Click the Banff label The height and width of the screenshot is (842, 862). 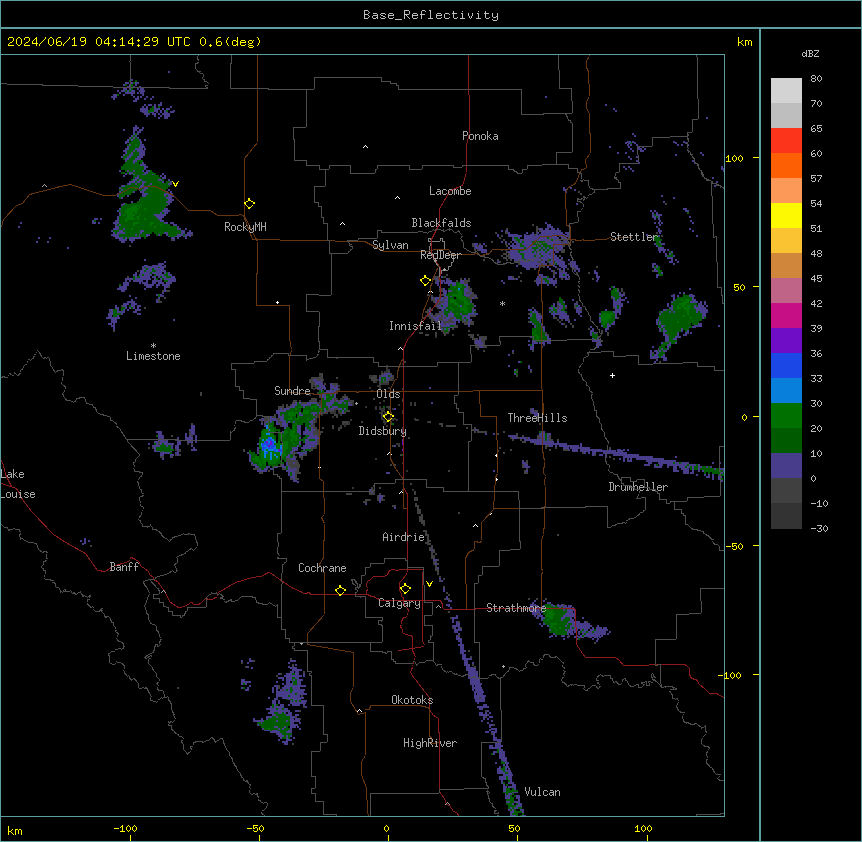pos(124,567)
